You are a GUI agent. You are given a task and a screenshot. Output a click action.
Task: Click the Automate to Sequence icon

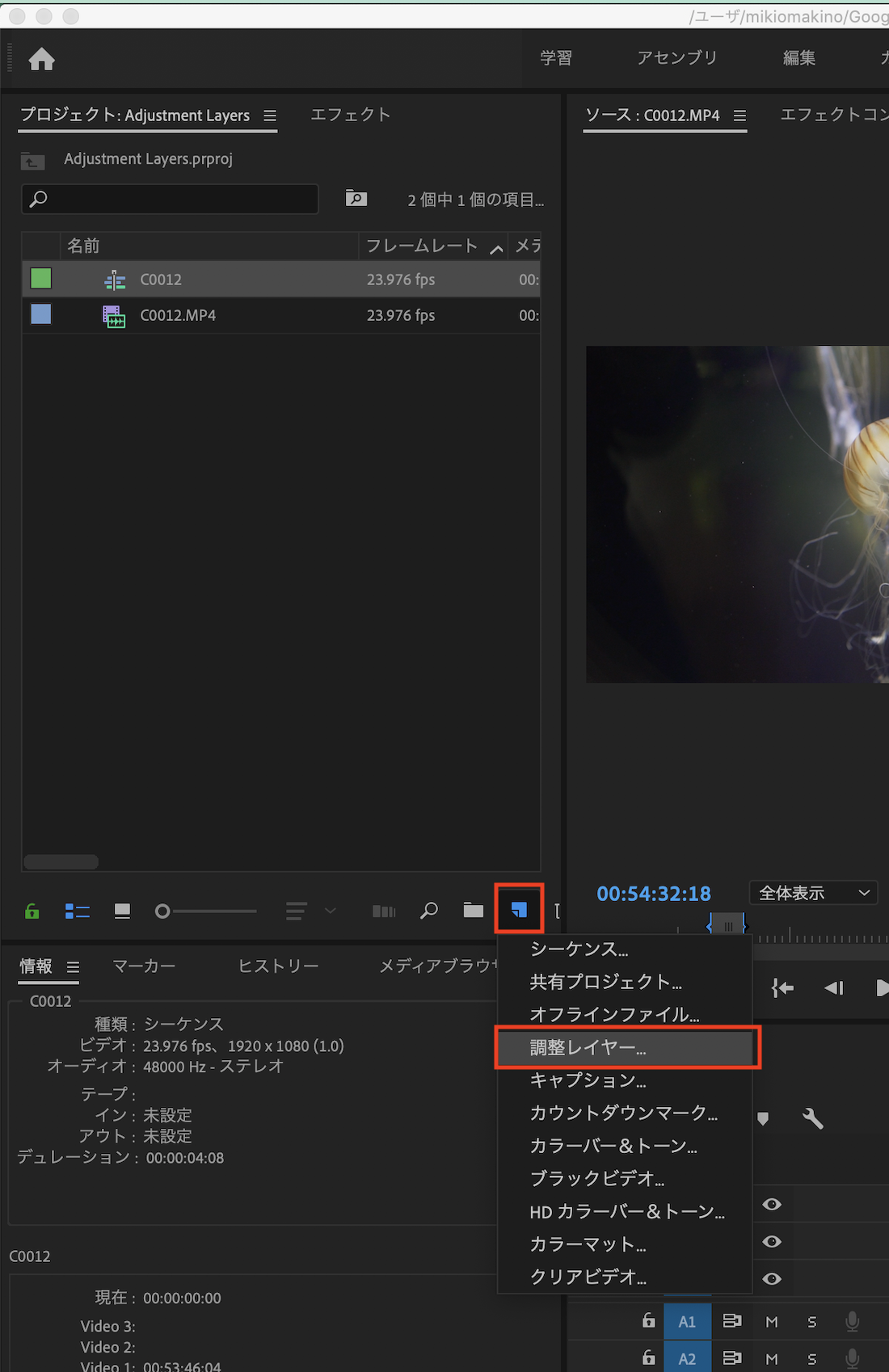click(x=384, y=911)
